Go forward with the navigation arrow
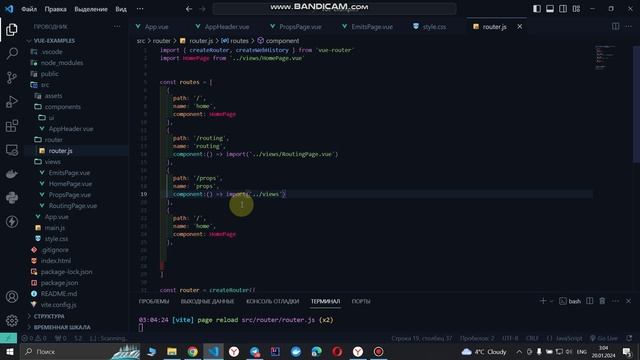This screenshot has height=360, width=640. tap(202, 9)
